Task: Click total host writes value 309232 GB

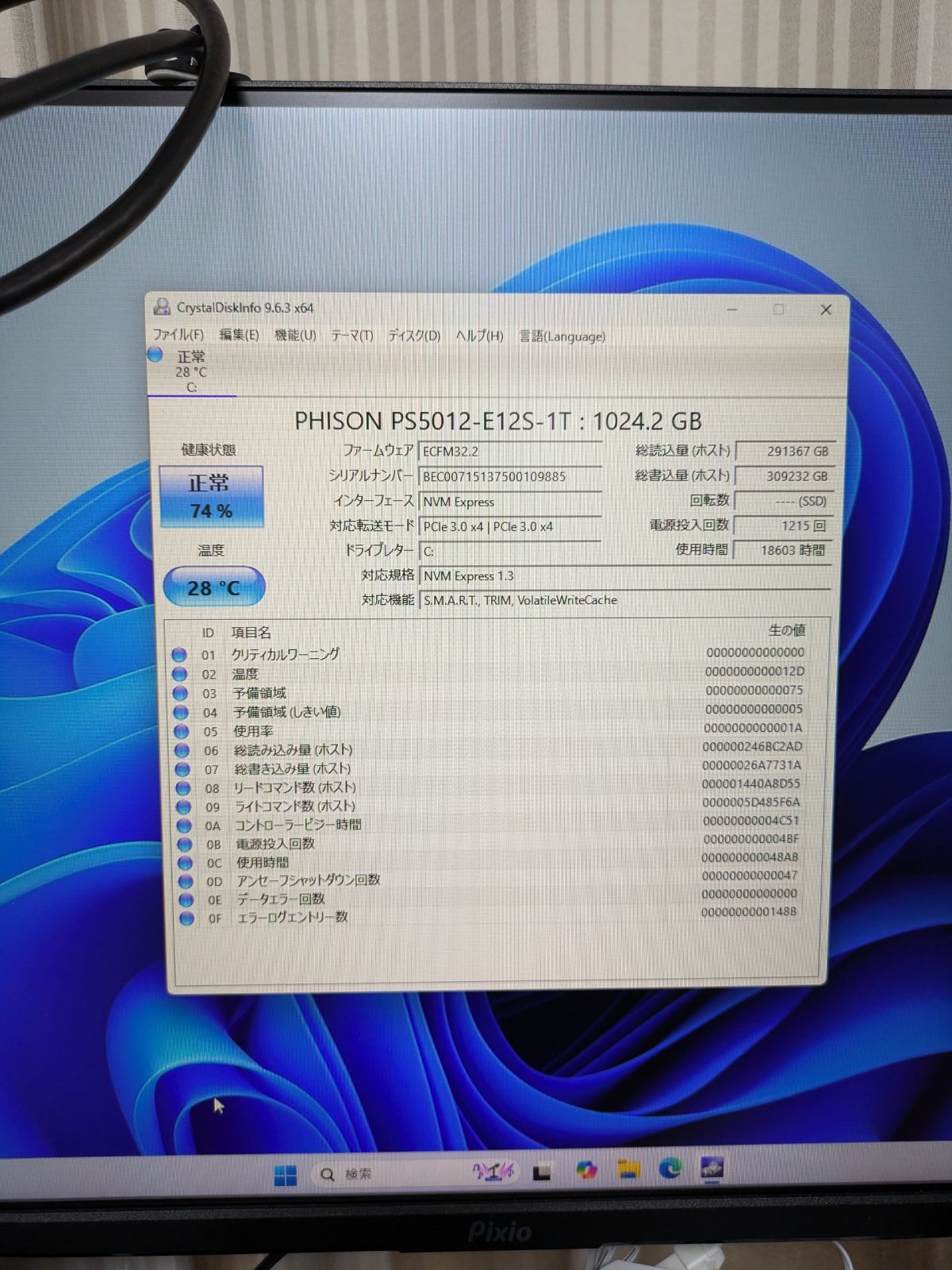Action: (784, 475)
